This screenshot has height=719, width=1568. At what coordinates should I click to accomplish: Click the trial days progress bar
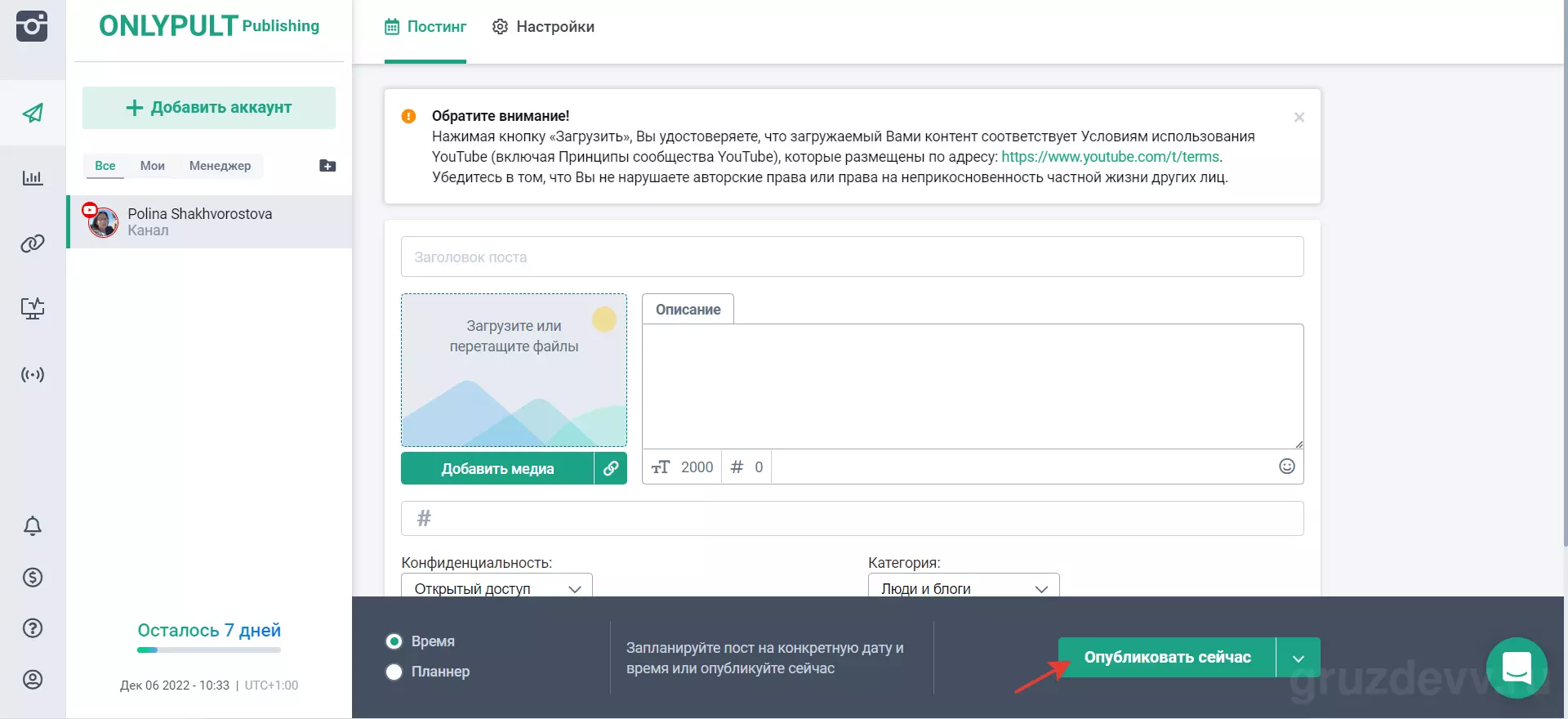pos(209,650)
